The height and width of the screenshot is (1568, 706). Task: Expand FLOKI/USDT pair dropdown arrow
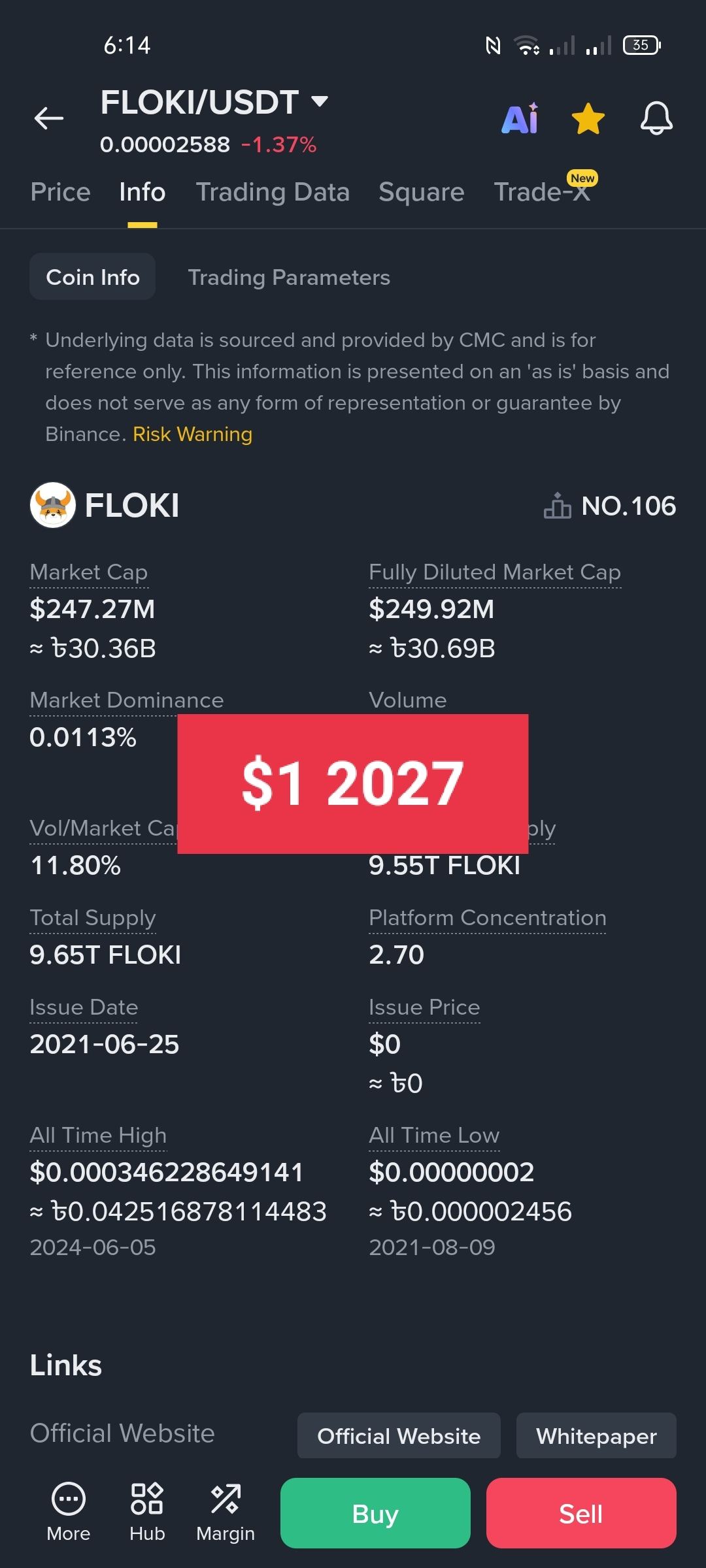tap(320, 101)
